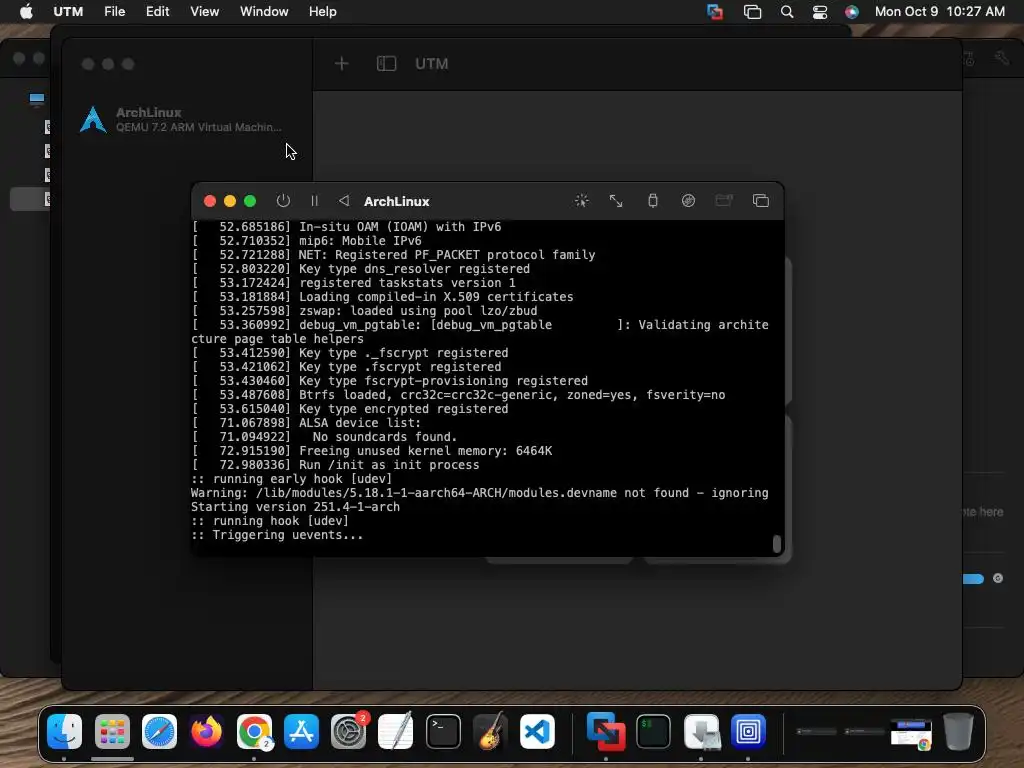Open the UTM application menu
The image size is (1024, 768).
click(68, 12)
